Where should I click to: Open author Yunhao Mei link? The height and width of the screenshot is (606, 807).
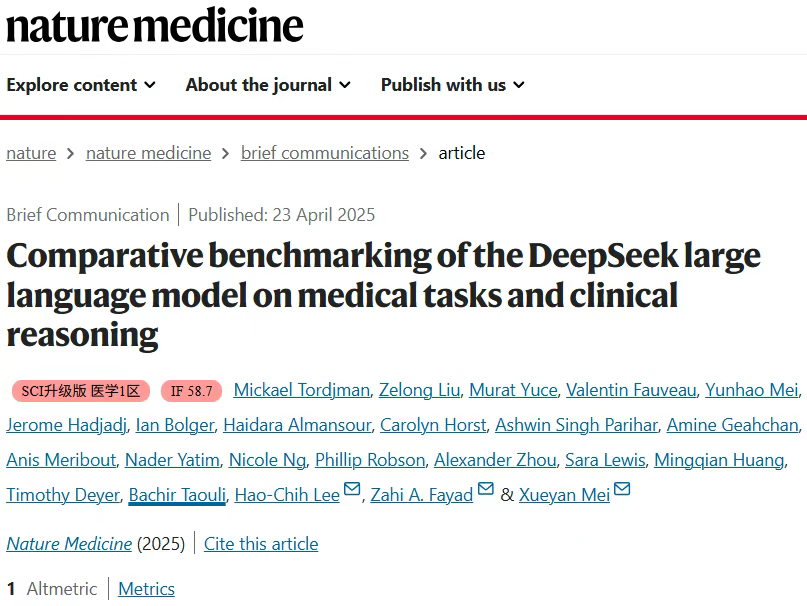(x=751, y=390)
